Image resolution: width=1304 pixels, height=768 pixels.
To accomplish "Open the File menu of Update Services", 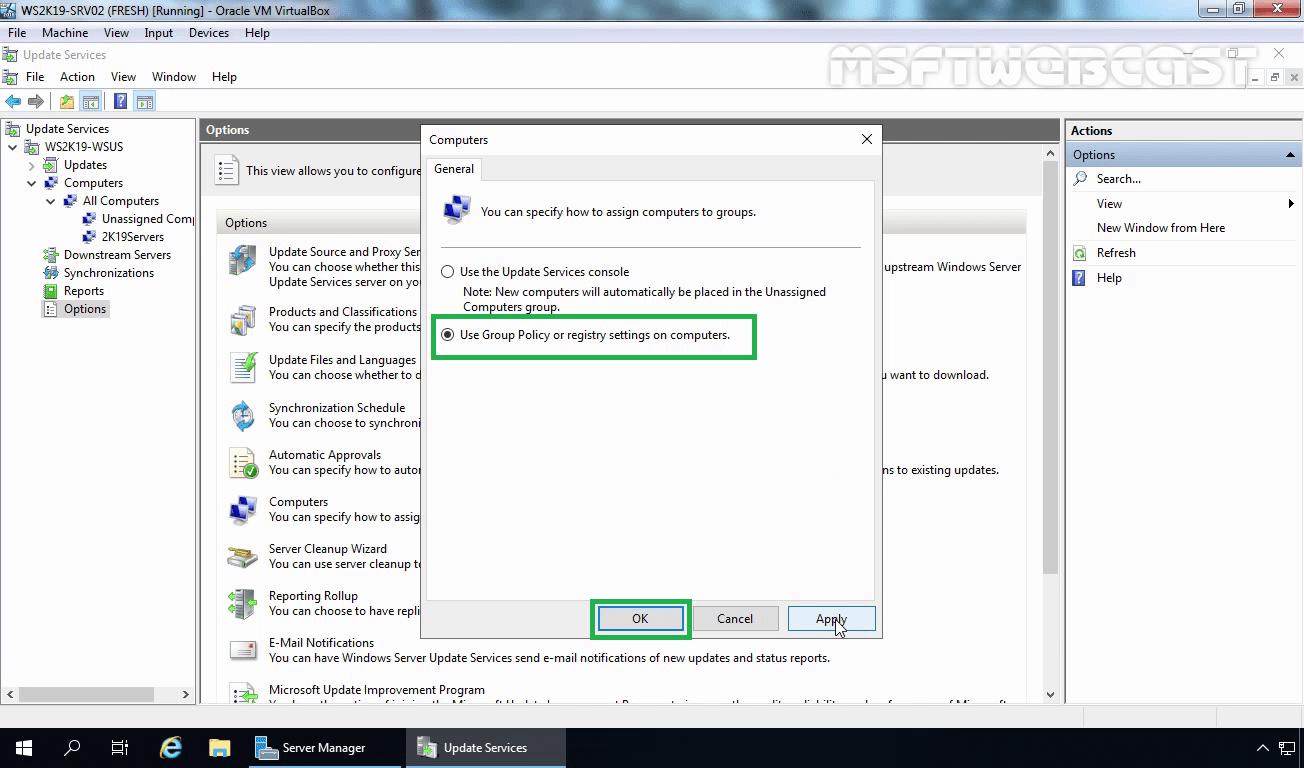I will [x=35, y=77].
